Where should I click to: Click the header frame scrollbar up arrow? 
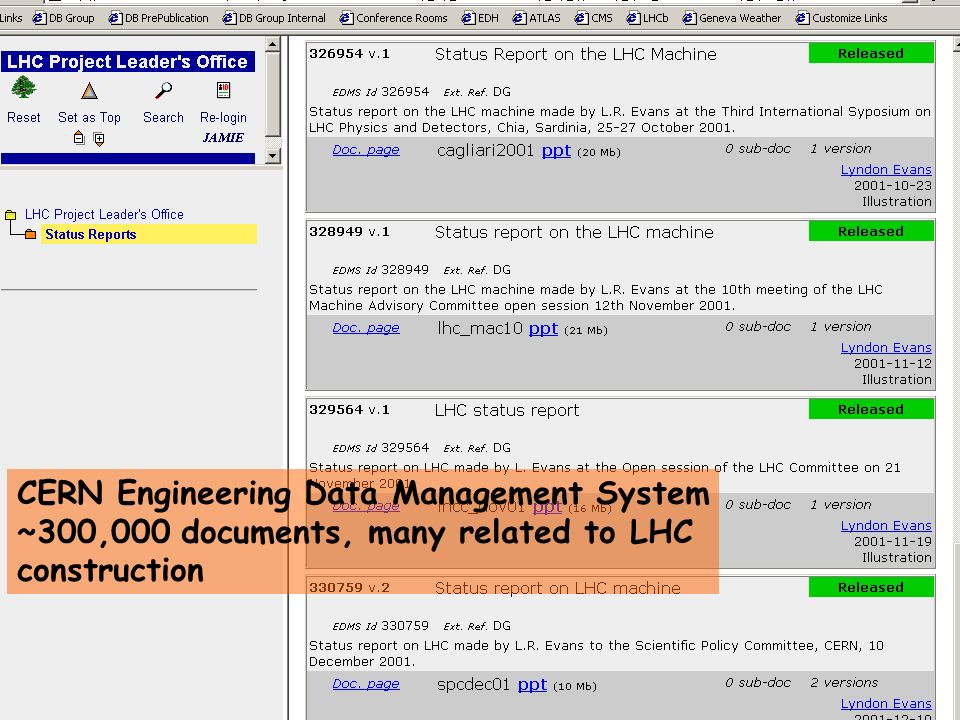(273, 44)
